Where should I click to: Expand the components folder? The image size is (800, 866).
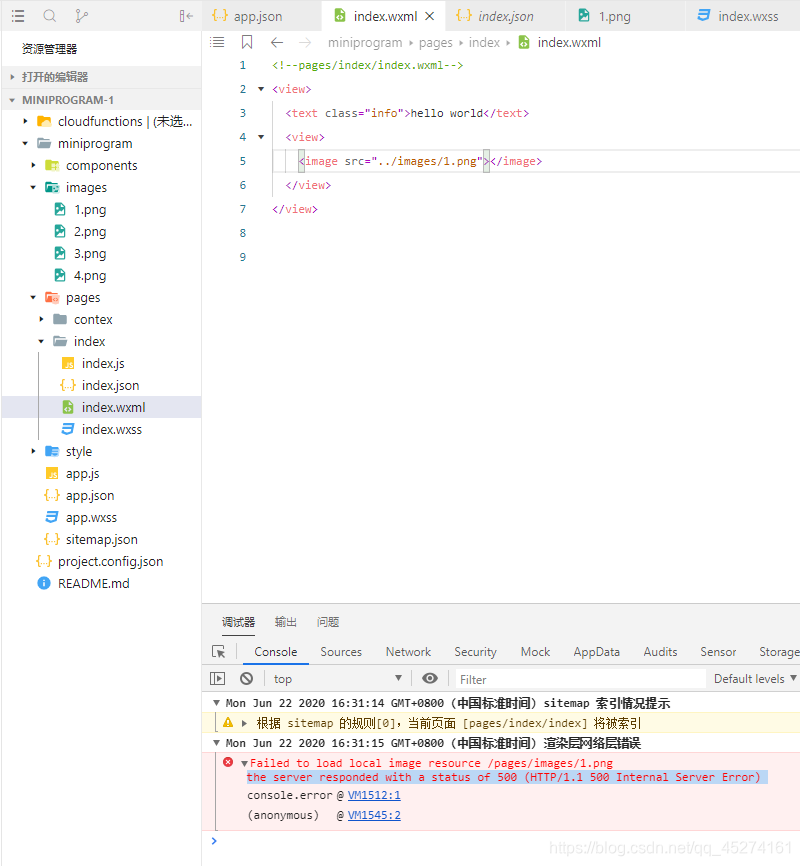pos(102,165)
